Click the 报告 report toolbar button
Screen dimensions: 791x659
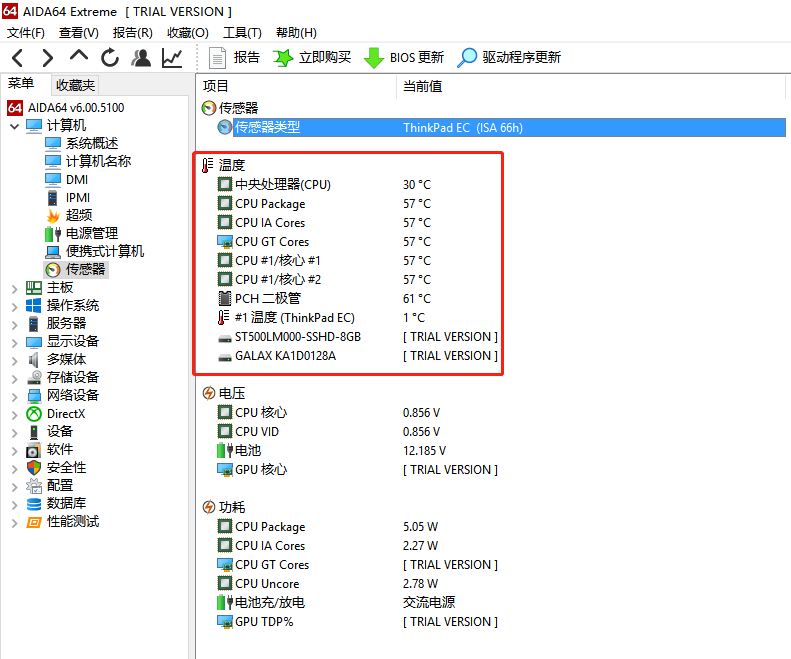pyautogui.click(x=234, y=58)
